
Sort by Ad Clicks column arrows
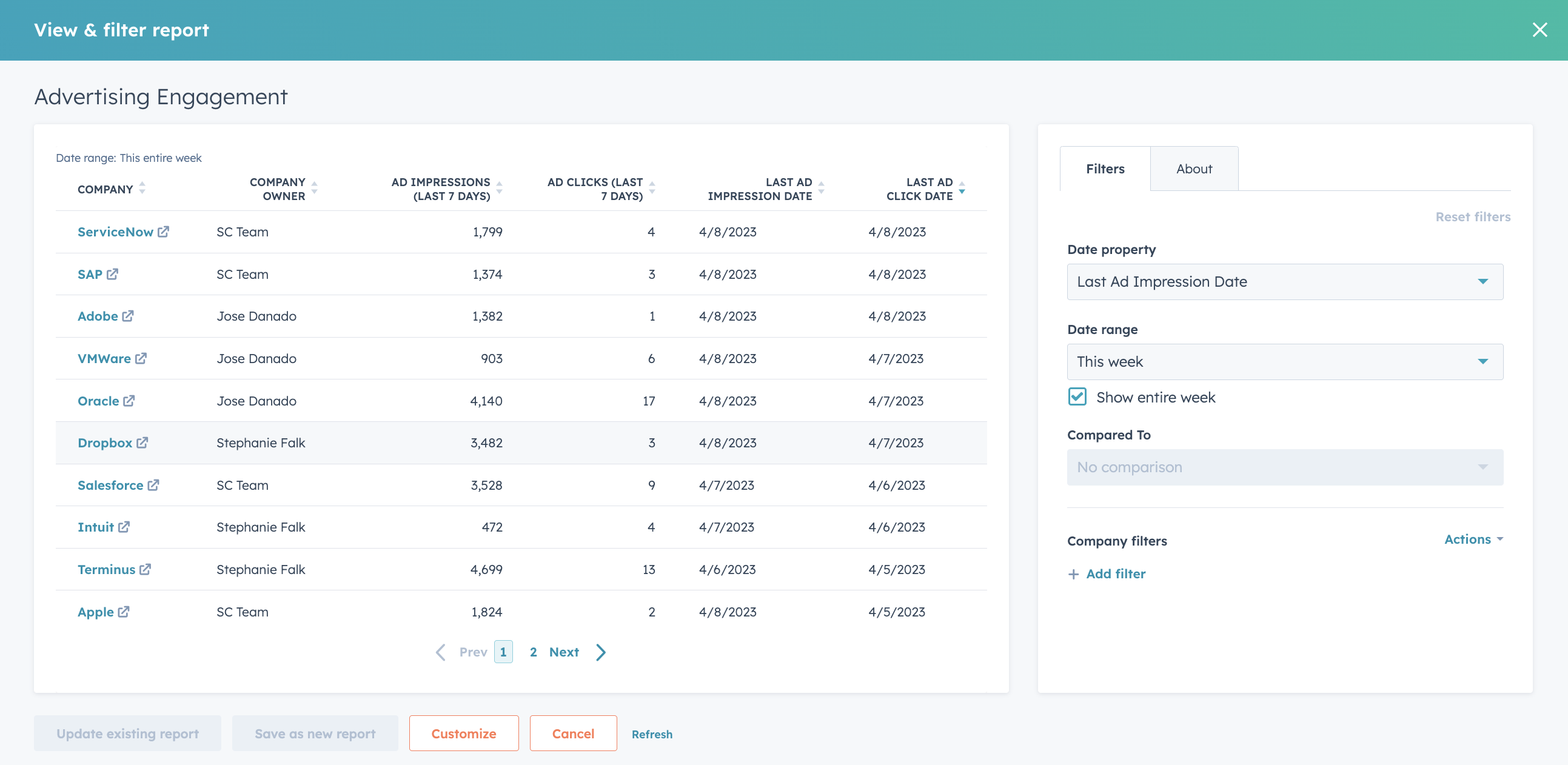click(652, 188)
